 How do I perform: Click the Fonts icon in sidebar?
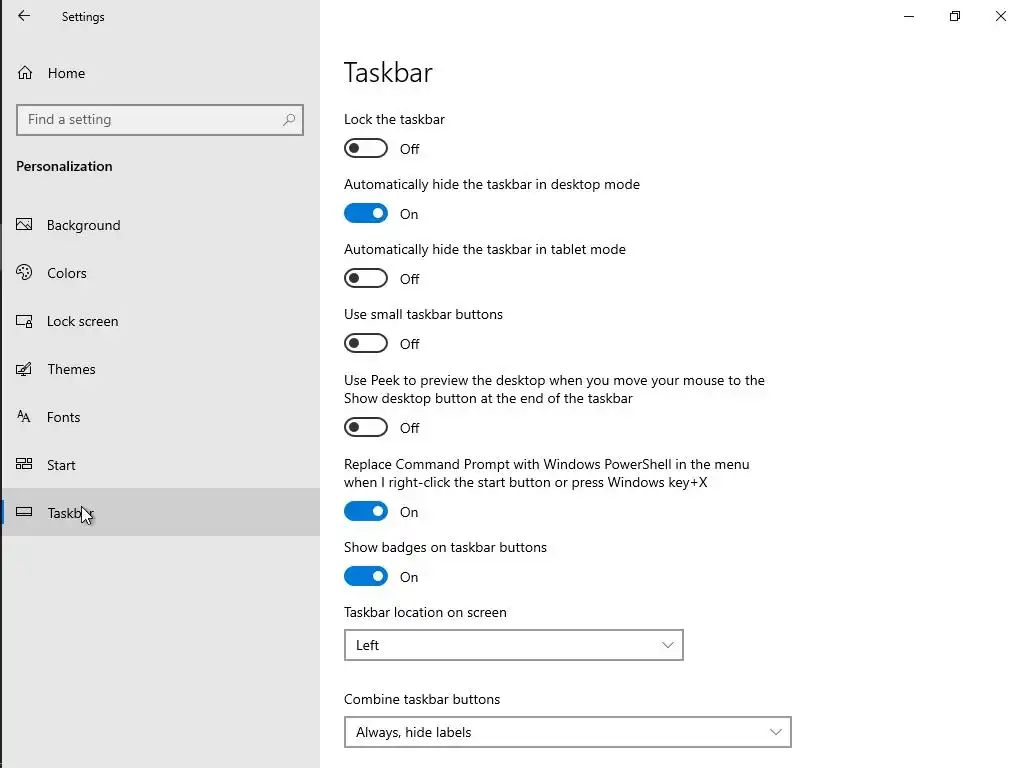point(25,417)
